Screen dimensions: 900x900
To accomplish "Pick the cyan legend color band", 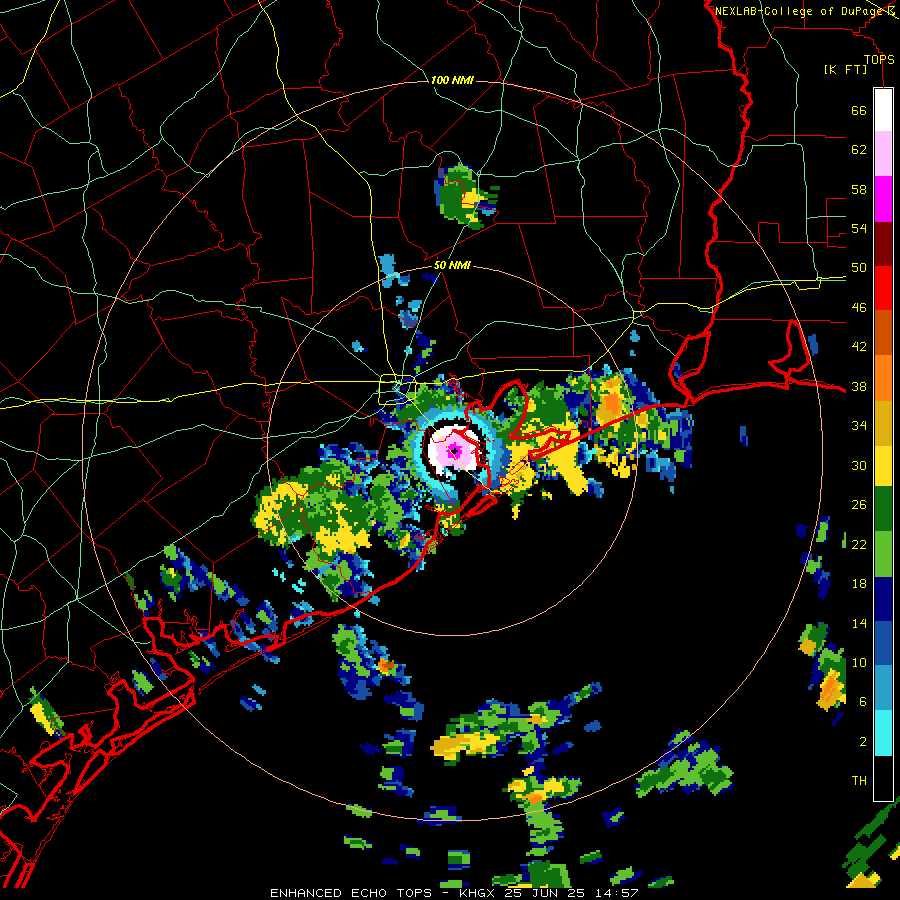I will tap(883, 733).
